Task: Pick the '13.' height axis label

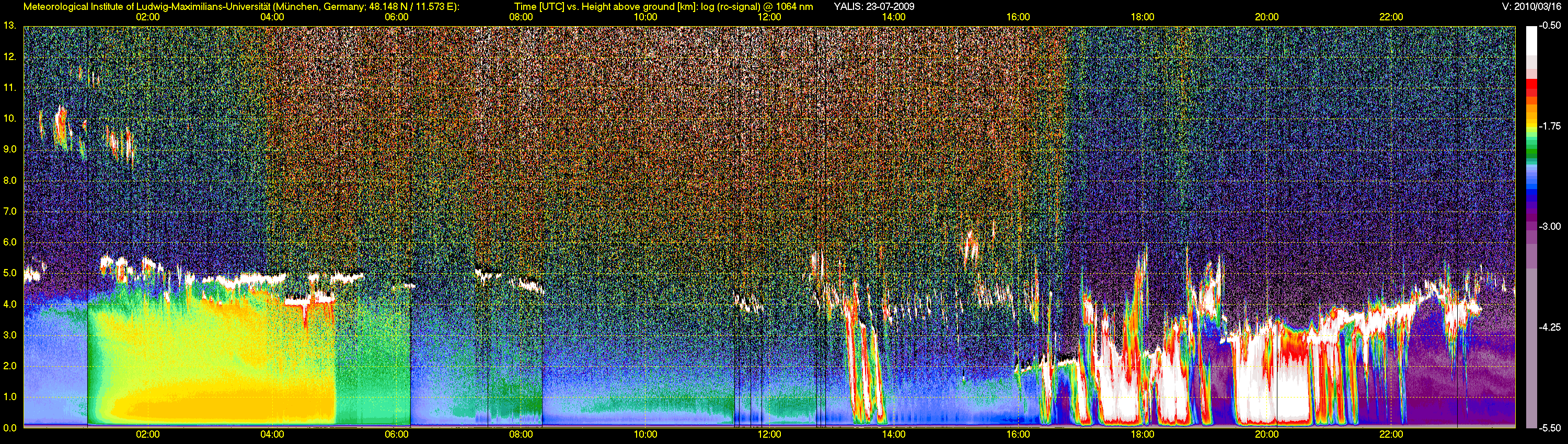Action: [10, 26]
